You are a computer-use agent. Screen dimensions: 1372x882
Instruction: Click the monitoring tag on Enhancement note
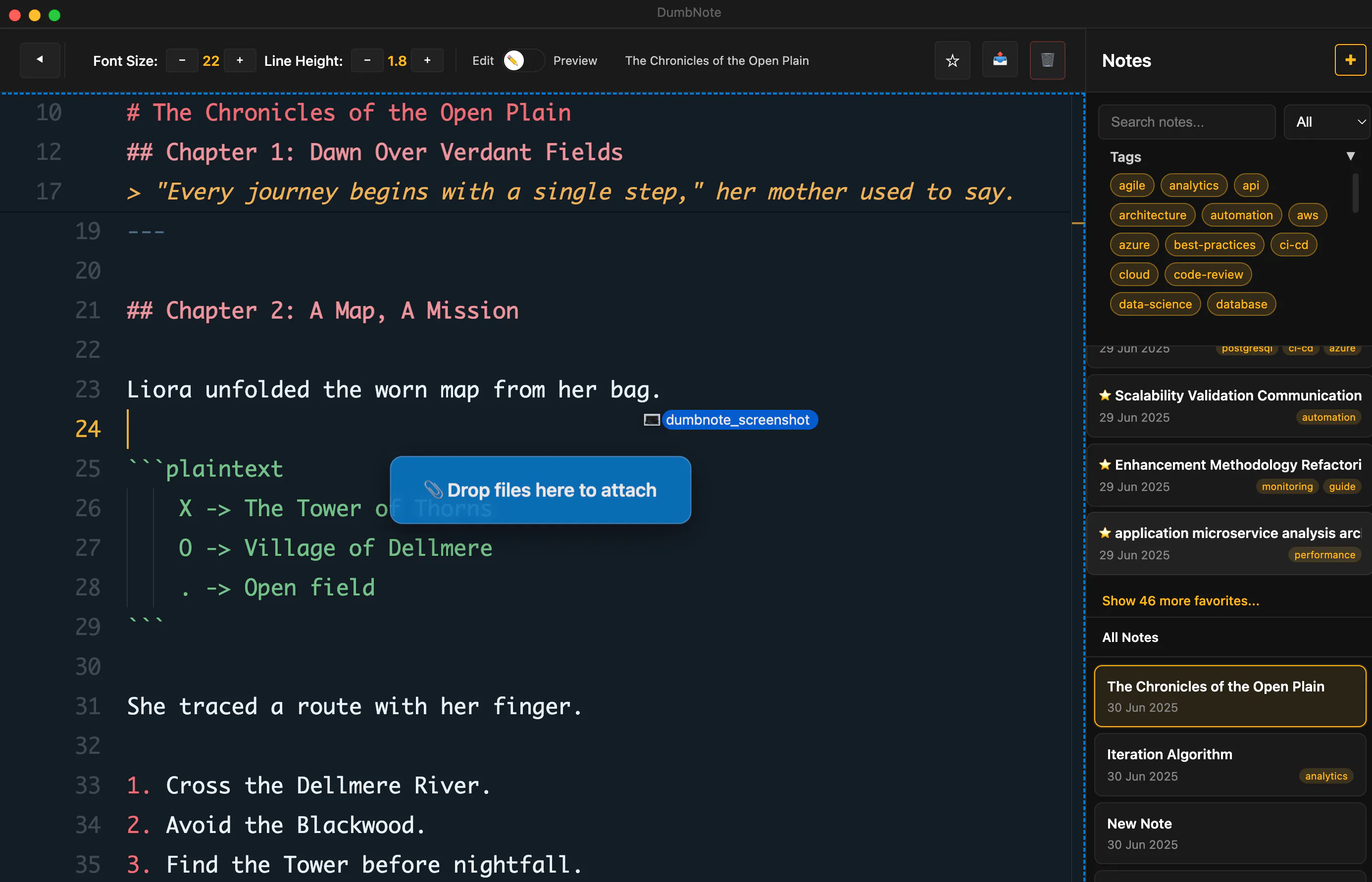click(x=1287, y=486)
